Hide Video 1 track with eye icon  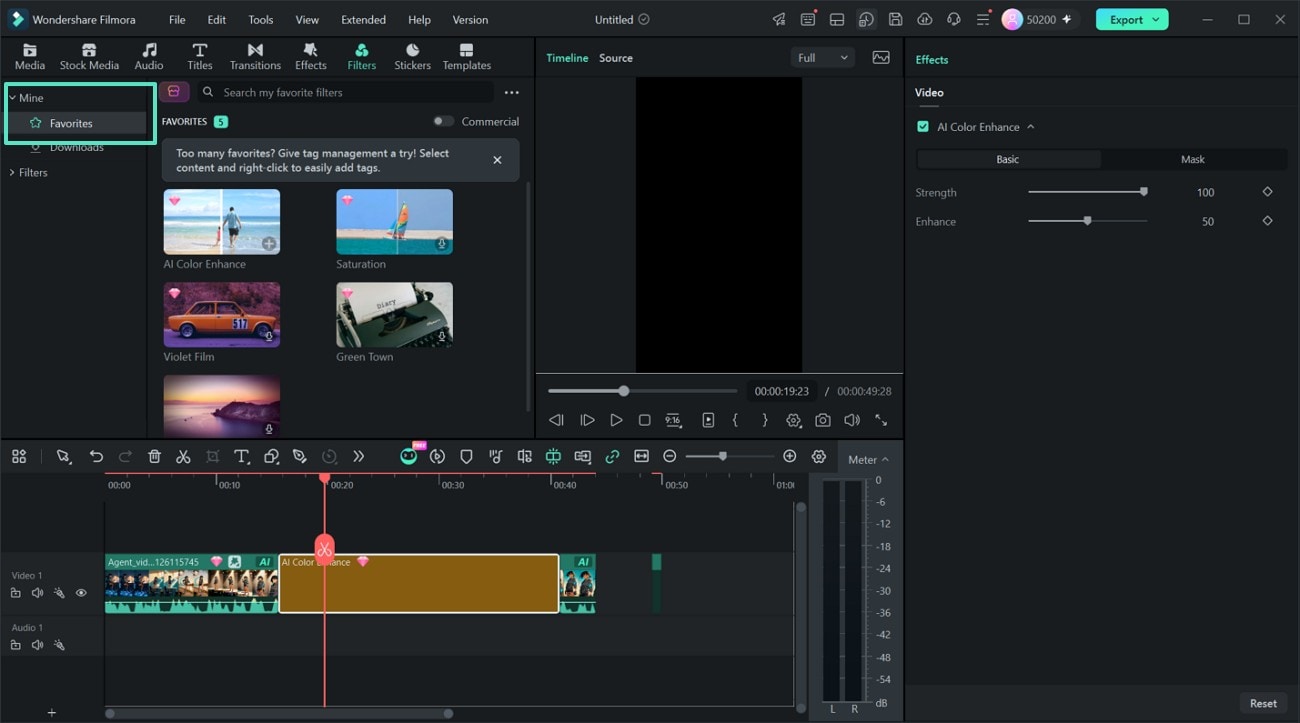point(81,593)
